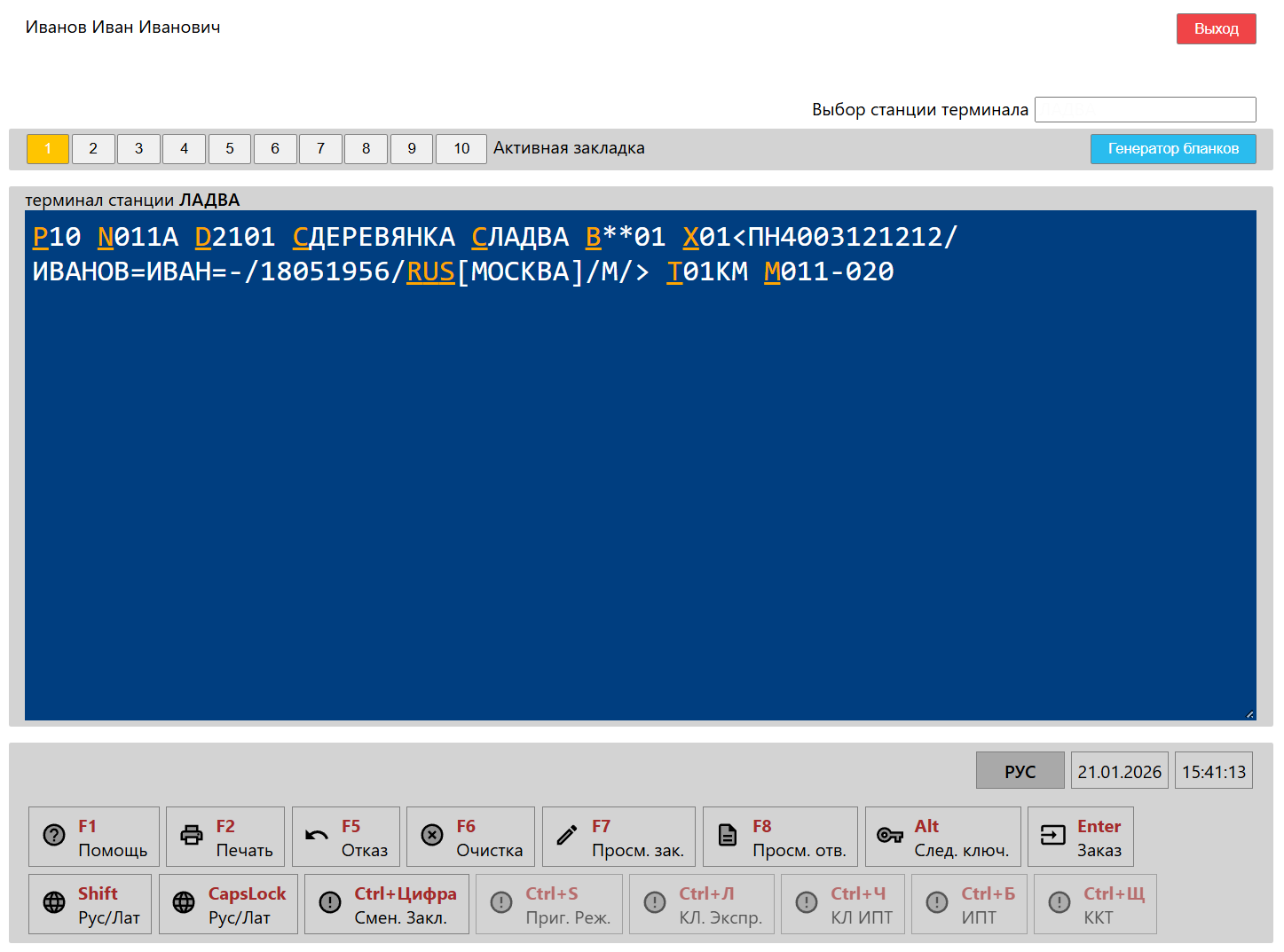This screenshot has height=952, width=1284.
Task: Click the F2 Печать printer icon
Action: (192, 836)
